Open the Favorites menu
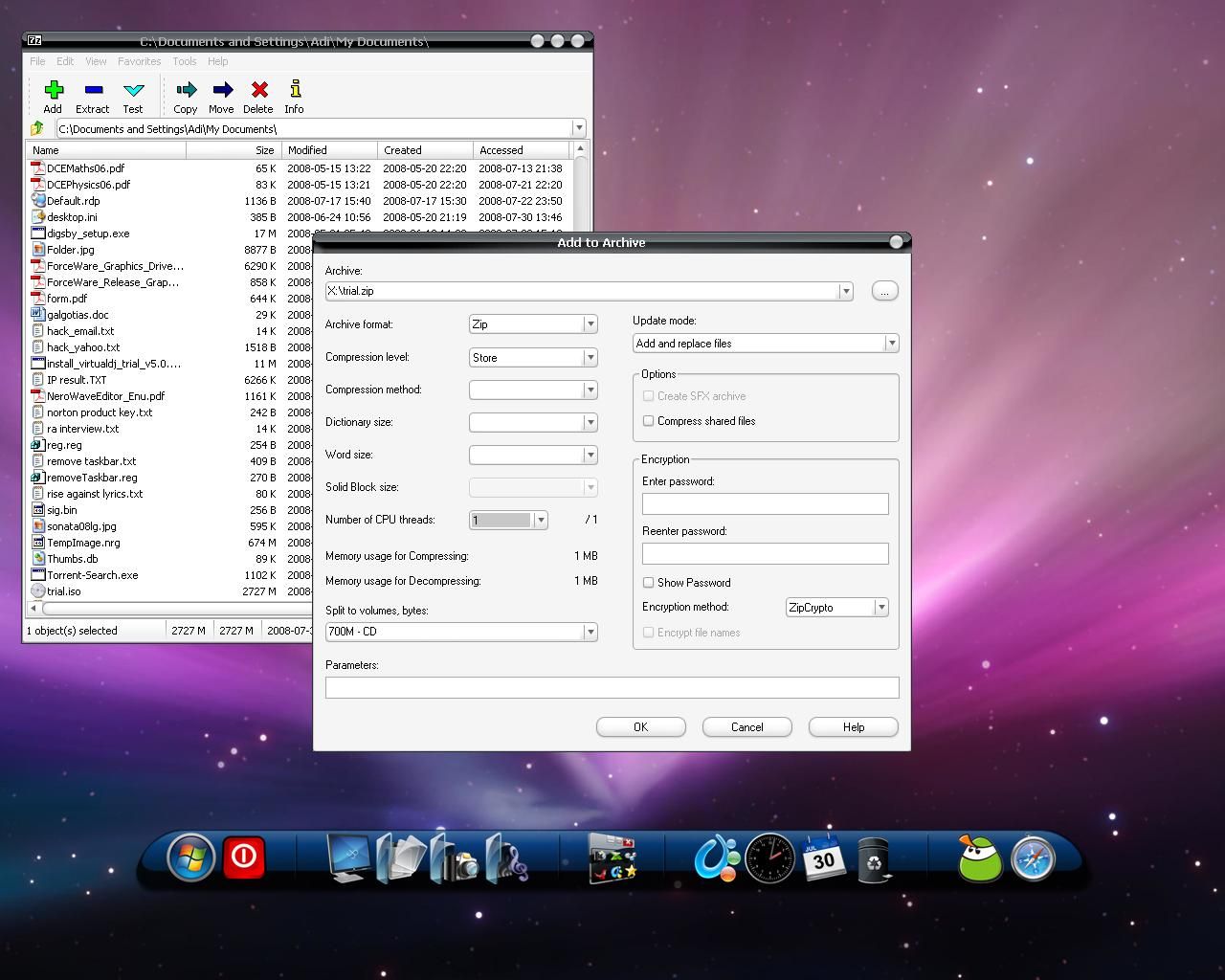This screenshot has height=980, width=1225. [x=139, y=61]
